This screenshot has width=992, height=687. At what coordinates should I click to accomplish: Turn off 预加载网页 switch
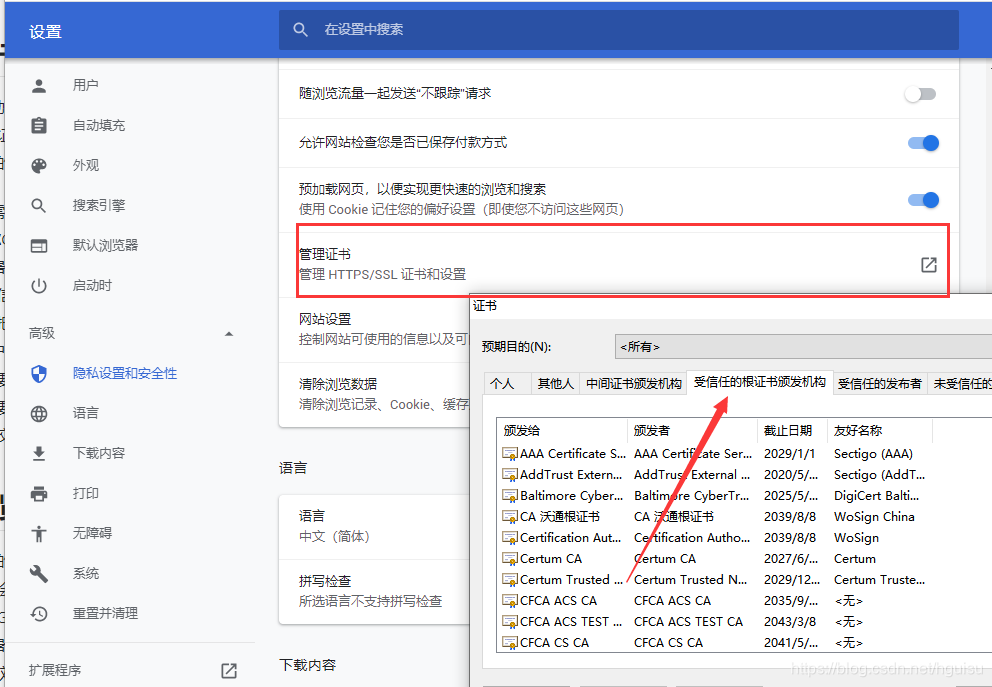(x=923, y=200)
